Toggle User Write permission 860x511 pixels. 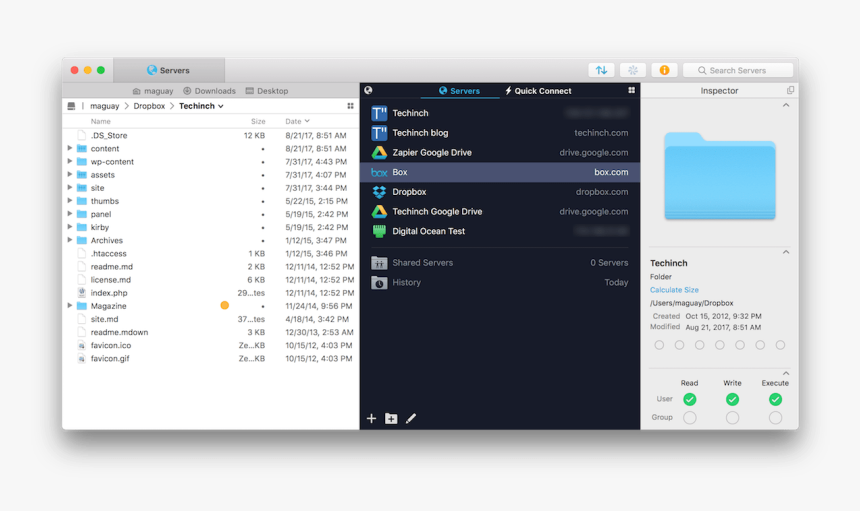point(732,399)
